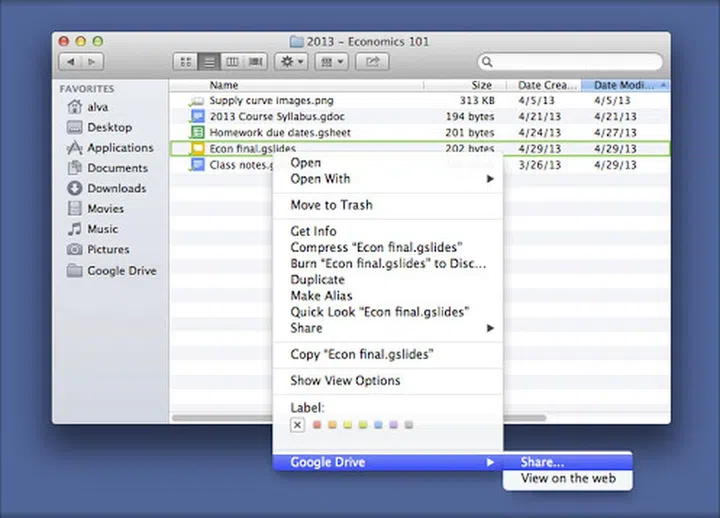The width and height of the screenshot is (720, 518).
Task: Open Downloads folder from sidebar
Action: pyautogui.click(x=116, y=188)
